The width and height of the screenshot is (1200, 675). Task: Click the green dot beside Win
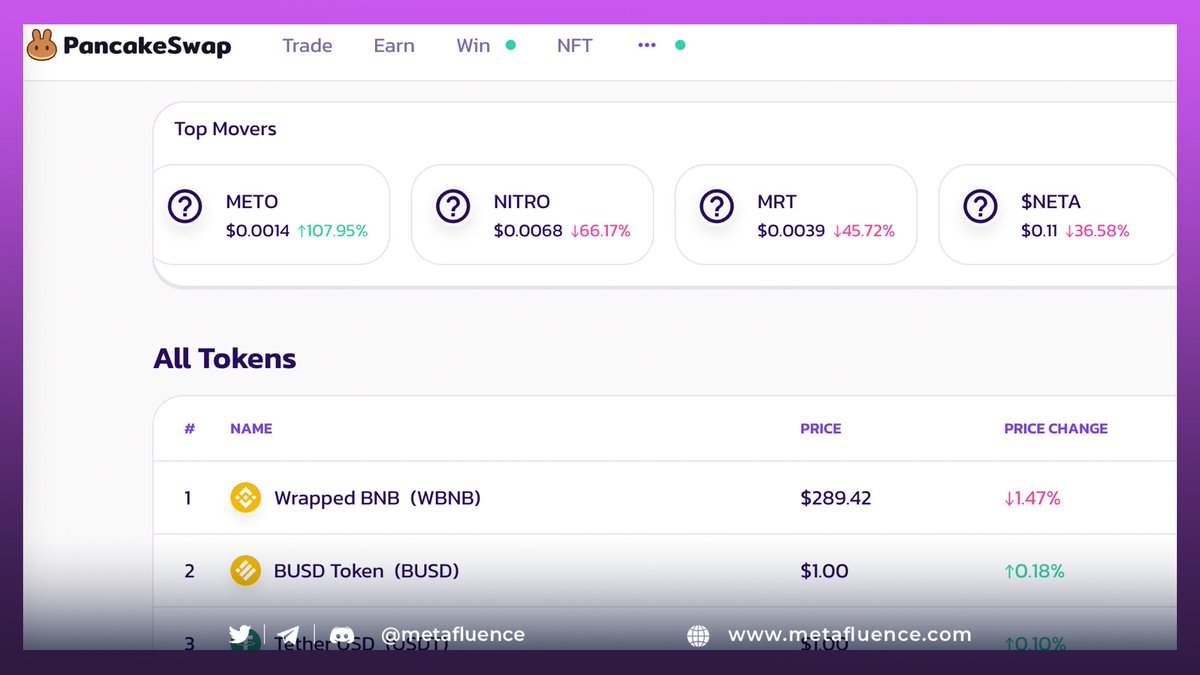(511, 45)
